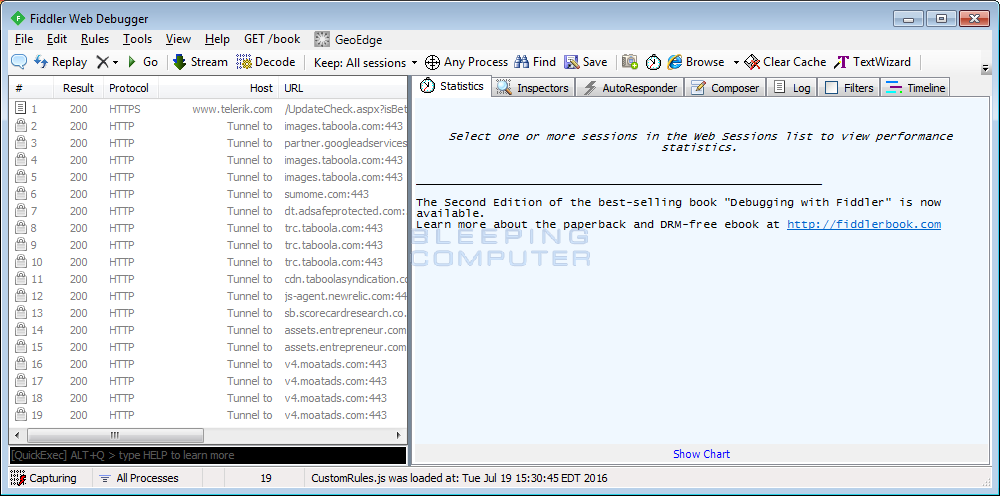The height and width of the screenshot is (496, 1000).
Task: Click the Show Chart link
Action: point(702,454)
